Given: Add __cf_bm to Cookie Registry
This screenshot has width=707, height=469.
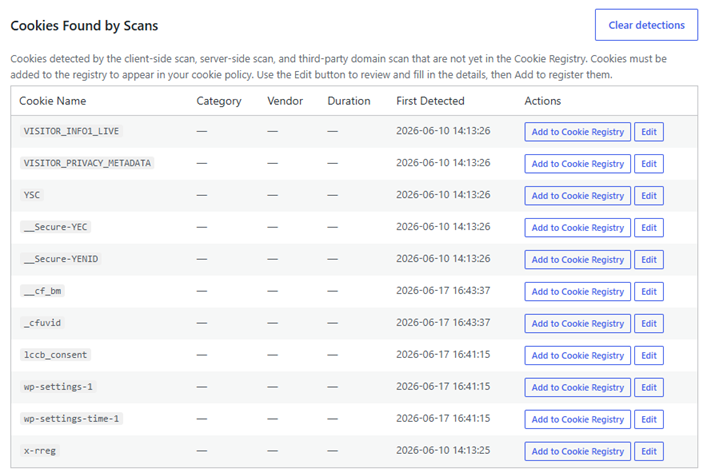Looking at the screenshot, I should (578, 292).
